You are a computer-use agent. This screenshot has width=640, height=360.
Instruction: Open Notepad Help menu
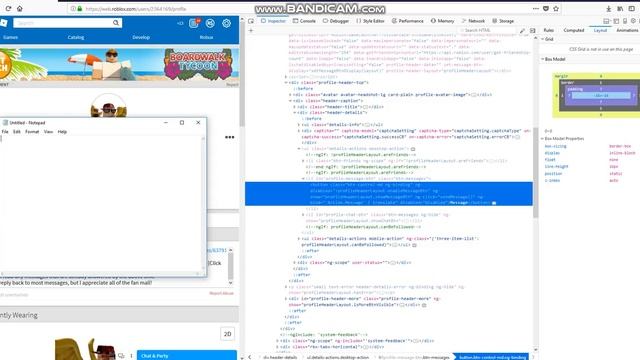click(x=62, y=132)
